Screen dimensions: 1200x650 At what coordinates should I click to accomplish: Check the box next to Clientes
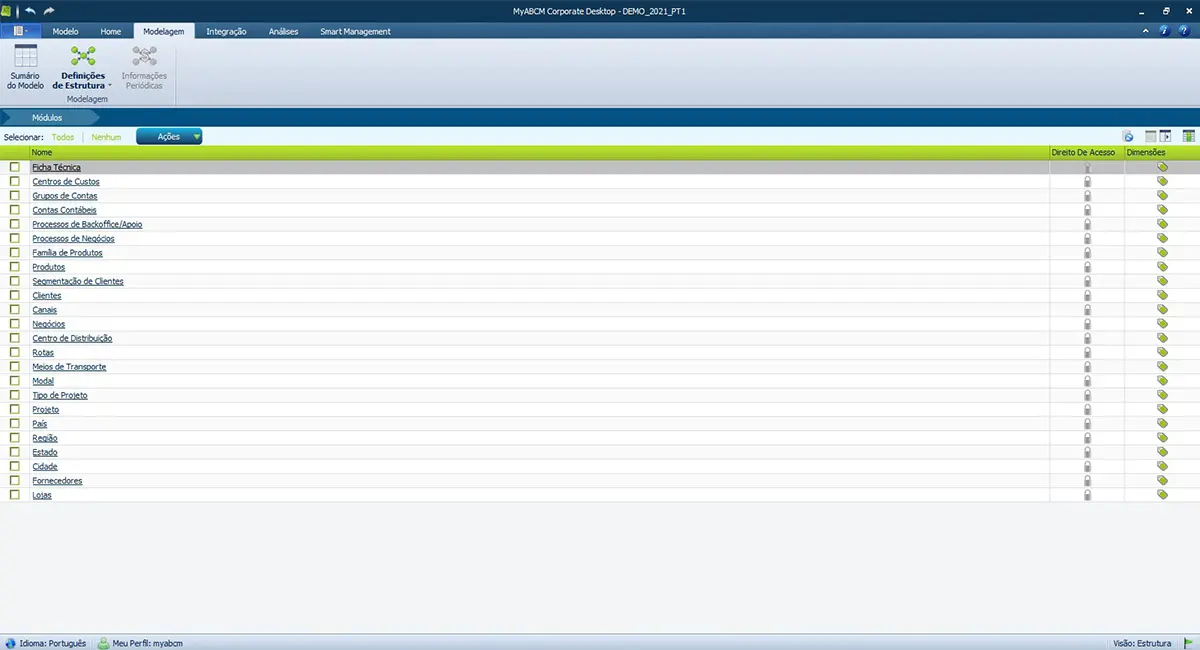point(15,296)
